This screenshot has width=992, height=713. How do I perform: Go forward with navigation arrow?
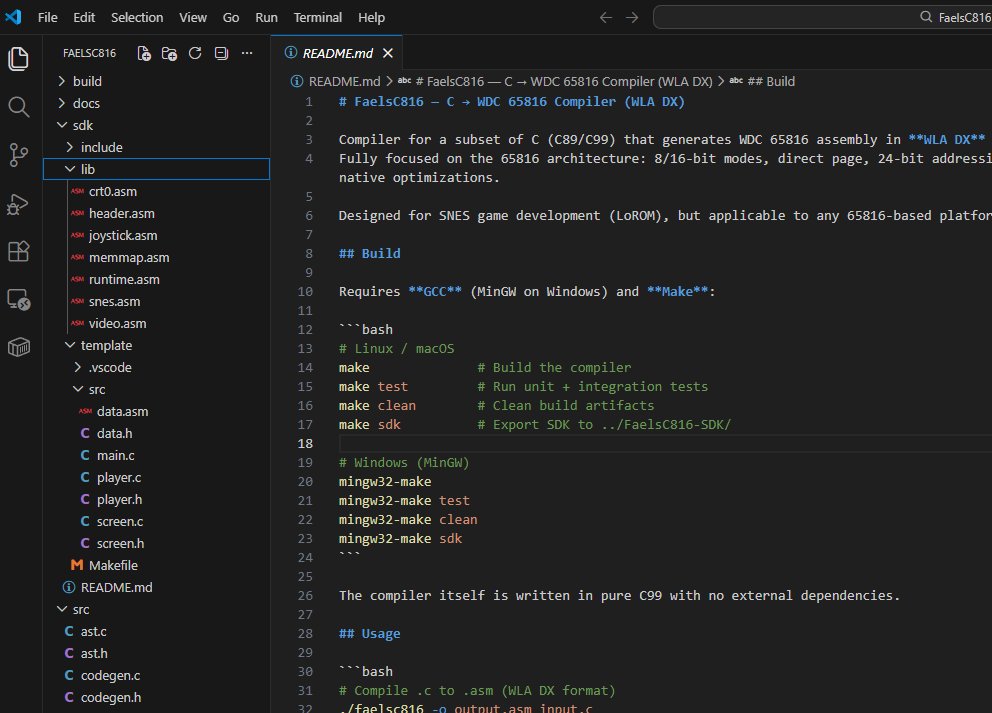[x=631, y=18]
